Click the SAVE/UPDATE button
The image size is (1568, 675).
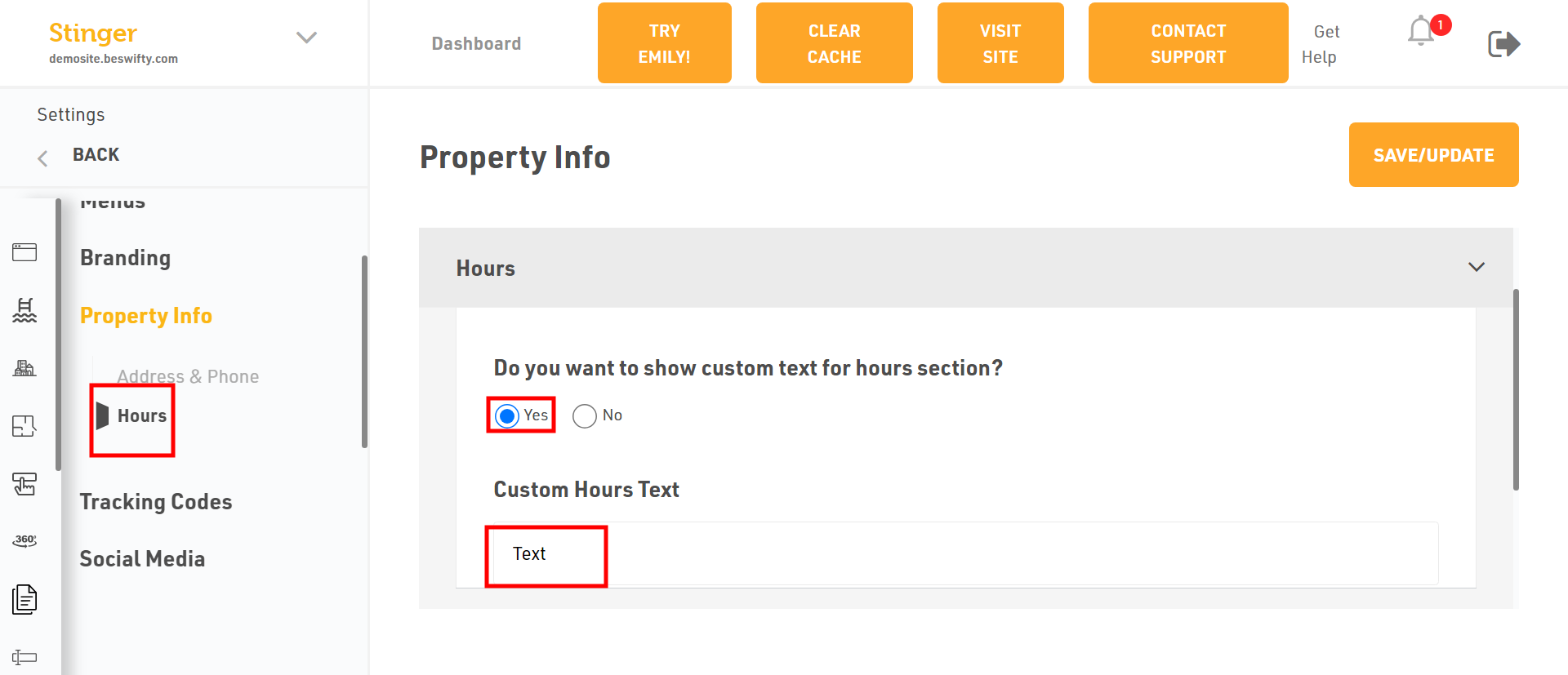click(x=1434, y=155)
